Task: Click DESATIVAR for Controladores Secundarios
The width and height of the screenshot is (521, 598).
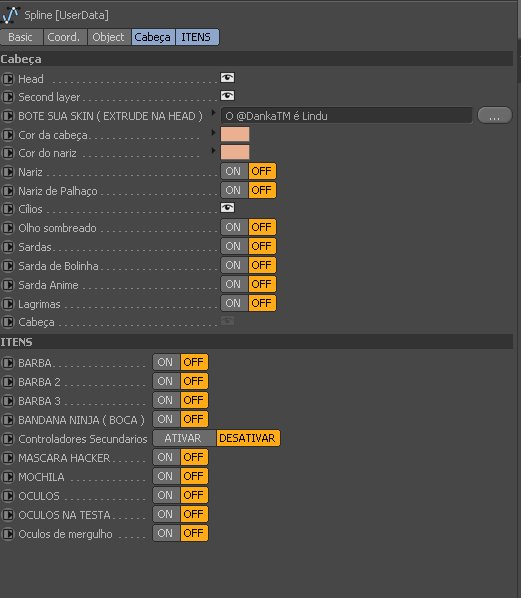Action: [248, 438]
